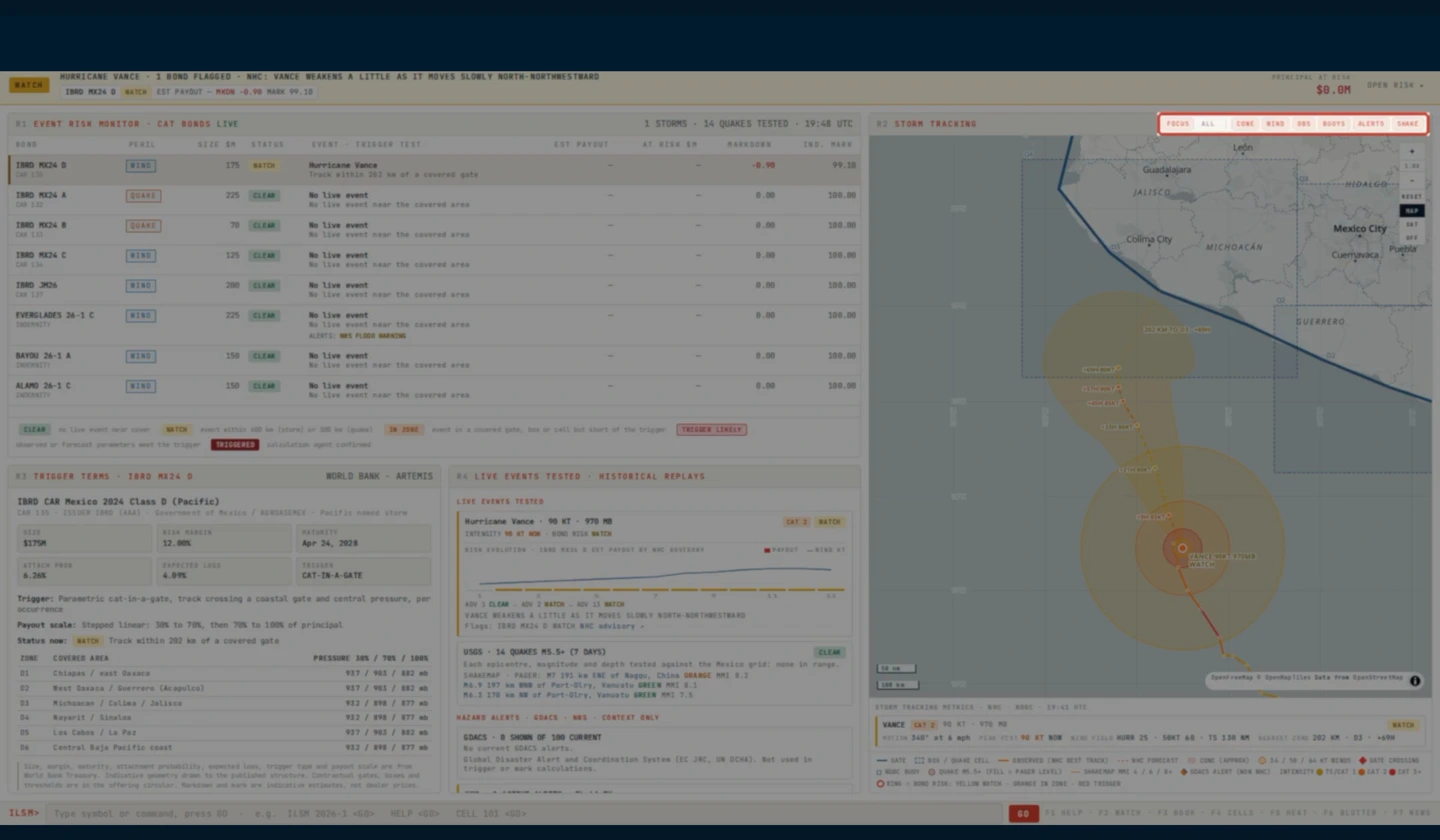Click the NWS FLOOD WARNING alert text
Image resolution: width=1440 pixels, height=840 pixels.
[x=373, y=336]
